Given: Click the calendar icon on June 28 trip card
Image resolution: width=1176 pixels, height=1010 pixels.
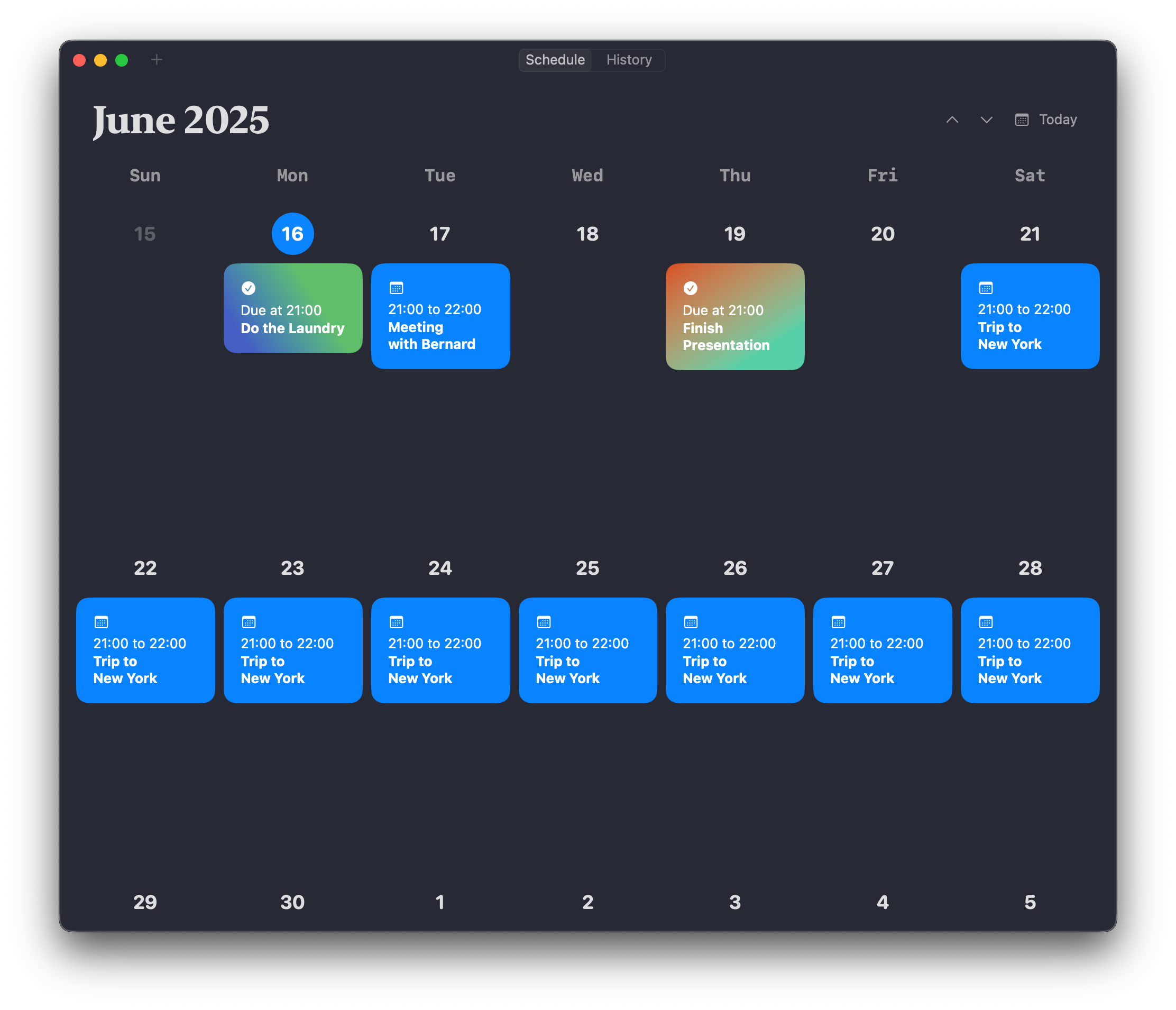Looking at the screenshot, I should (986, 622).
